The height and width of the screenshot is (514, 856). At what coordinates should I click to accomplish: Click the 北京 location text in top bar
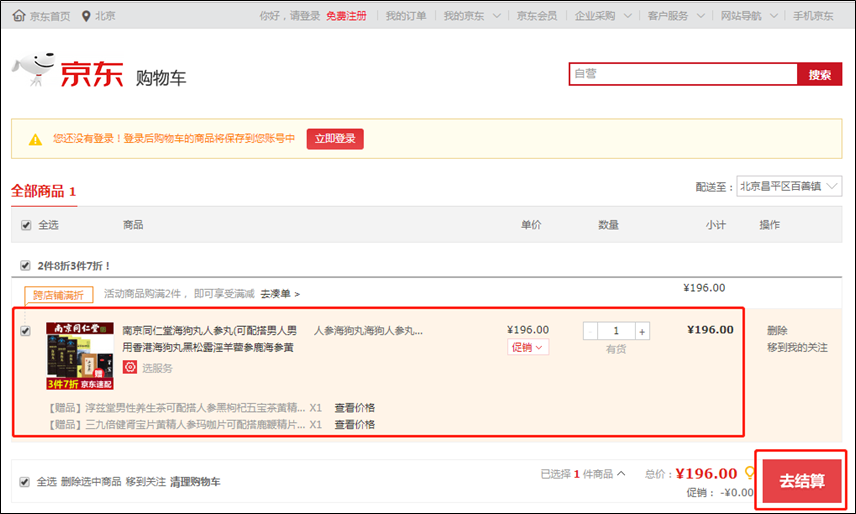pyautogui.click(x=105, y=16)
